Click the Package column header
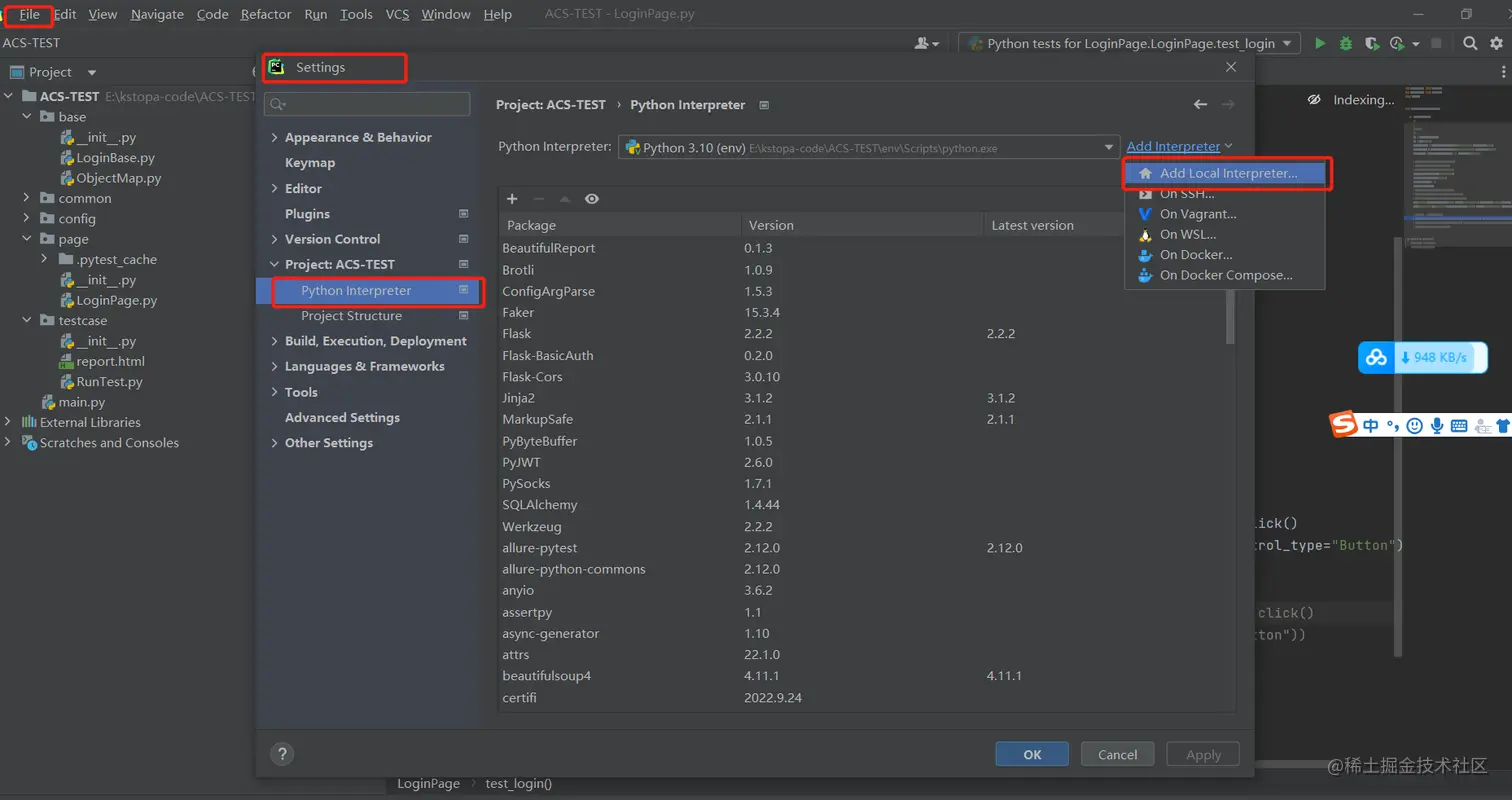1512x800 pixels. (620, 226)
